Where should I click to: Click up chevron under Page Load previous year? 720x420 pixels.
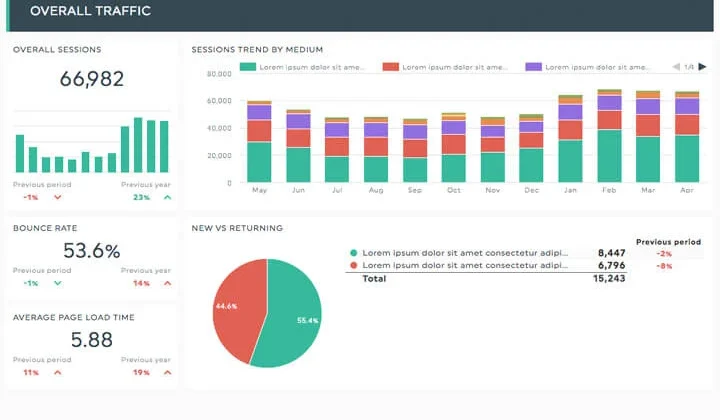[x=168, y=372]
